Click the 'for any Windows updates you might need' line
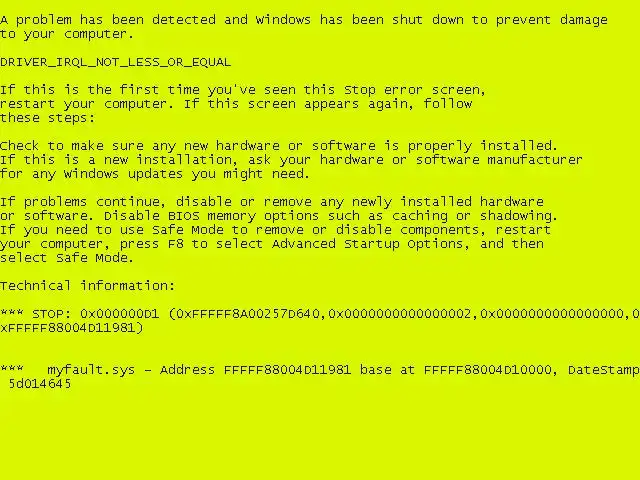 155,174
